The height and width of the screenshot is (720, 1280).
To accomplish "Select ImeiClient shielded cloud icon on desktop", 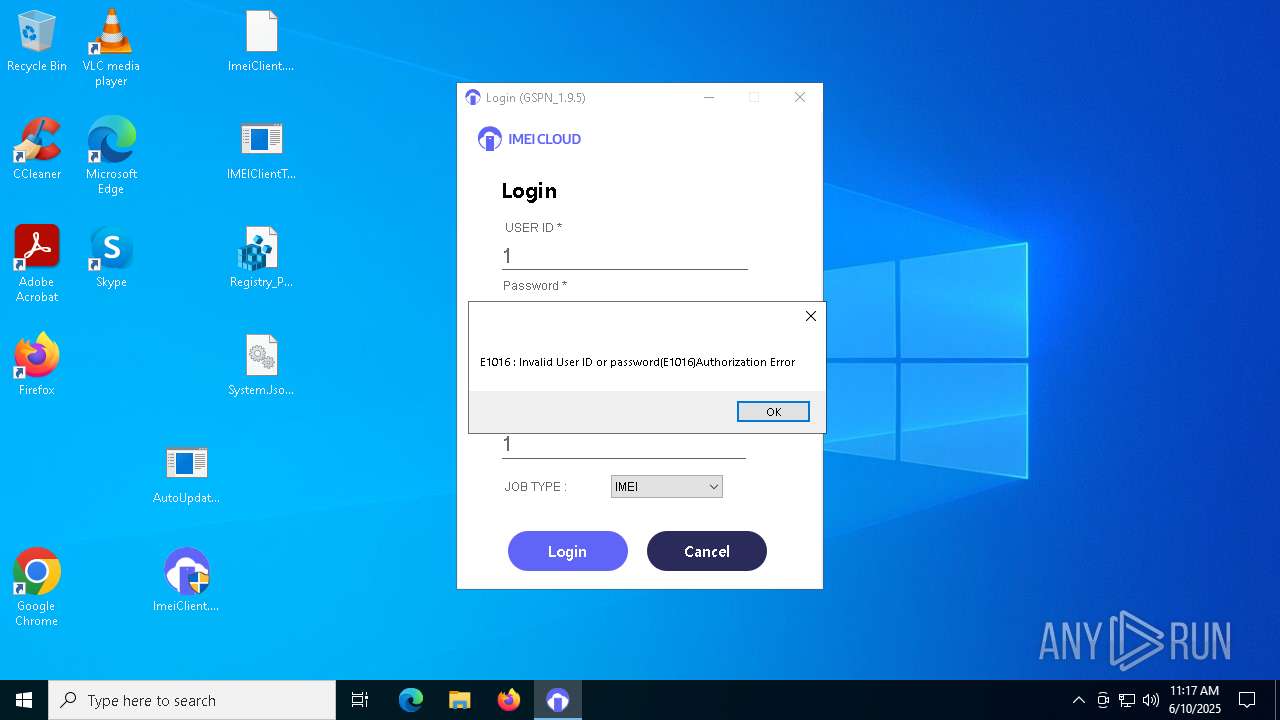I will click(186, 581).
